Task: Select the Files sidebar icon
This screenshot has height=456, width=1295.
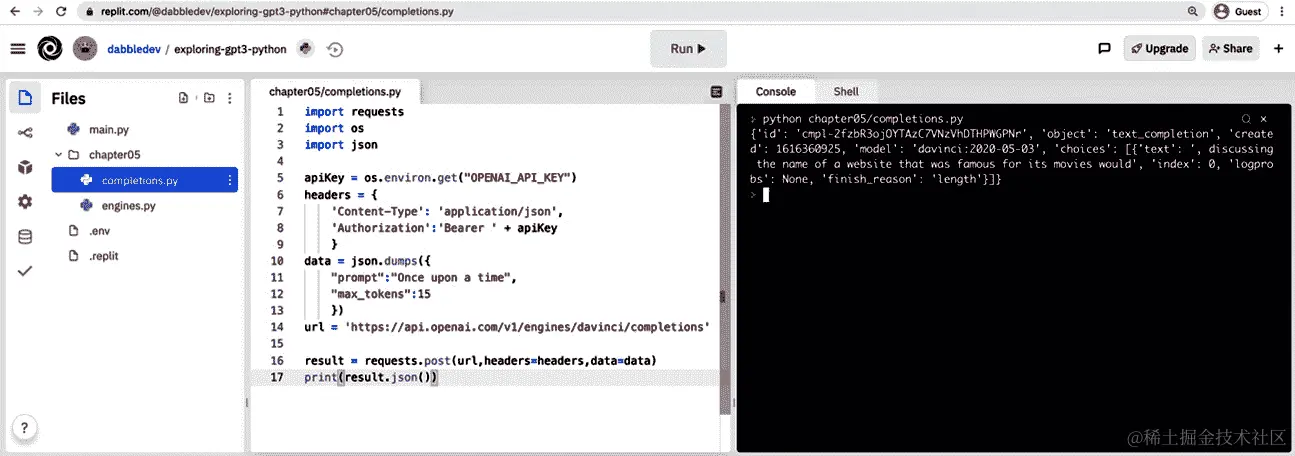Action: (25, 98)
